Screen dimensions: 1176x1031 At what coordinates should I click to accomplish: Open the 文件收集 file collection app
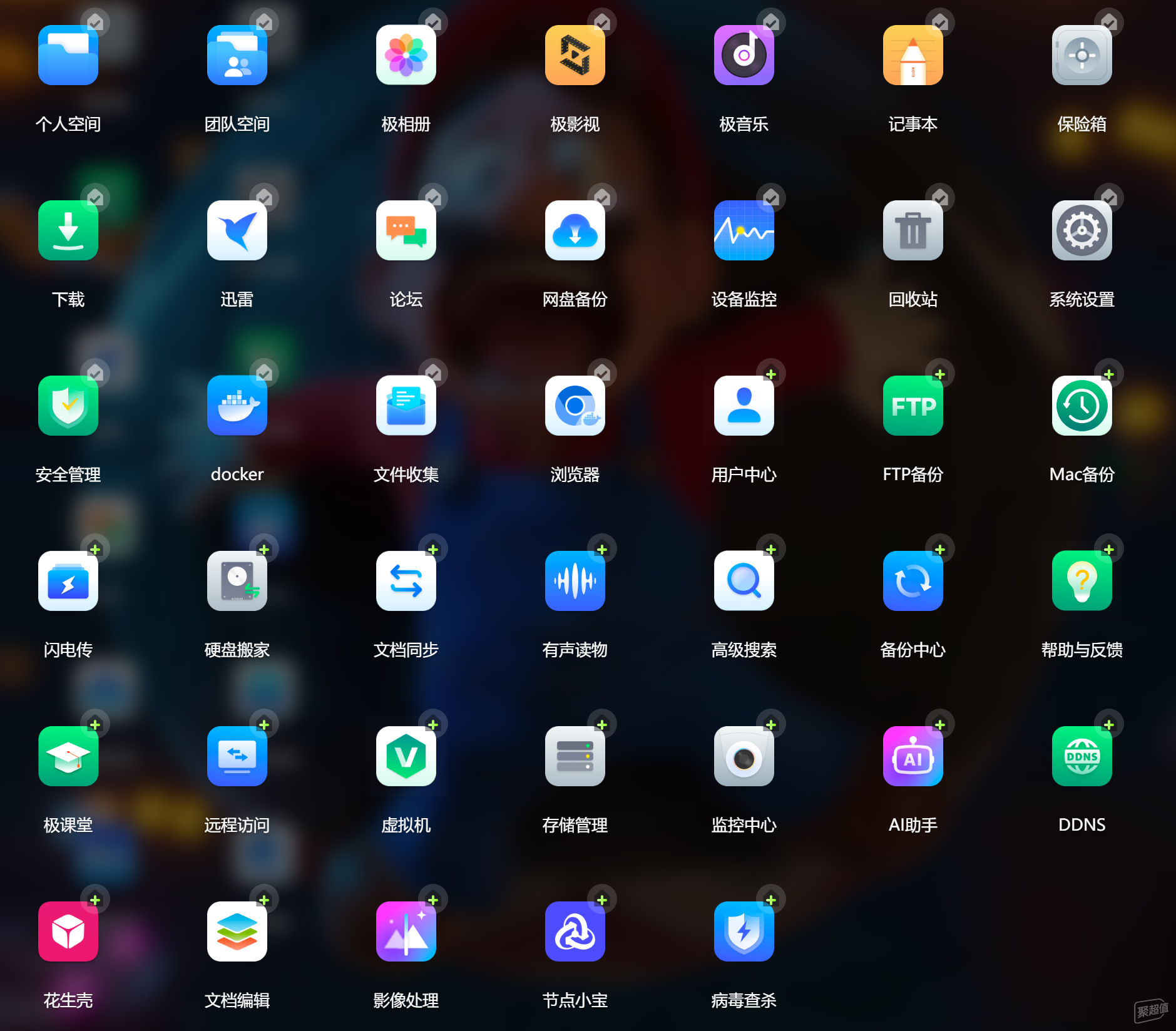pos(406,406)
